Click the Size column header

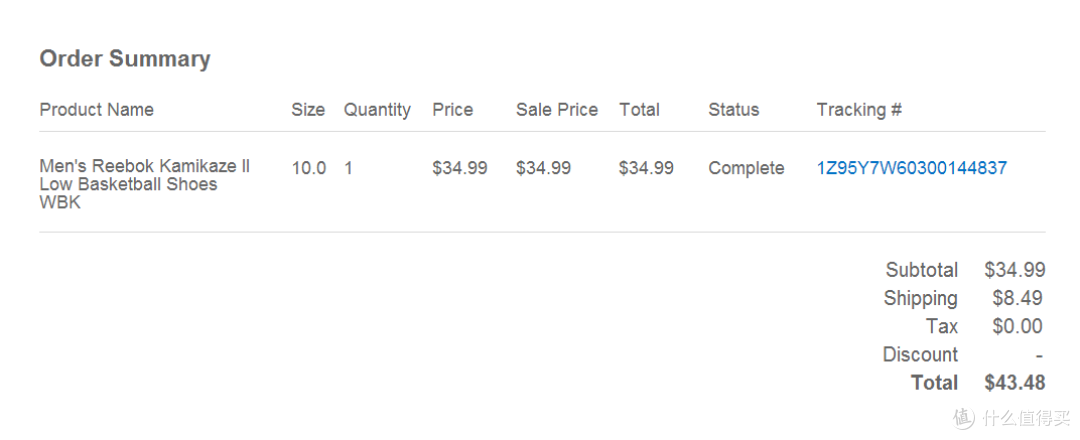point(308,109)
